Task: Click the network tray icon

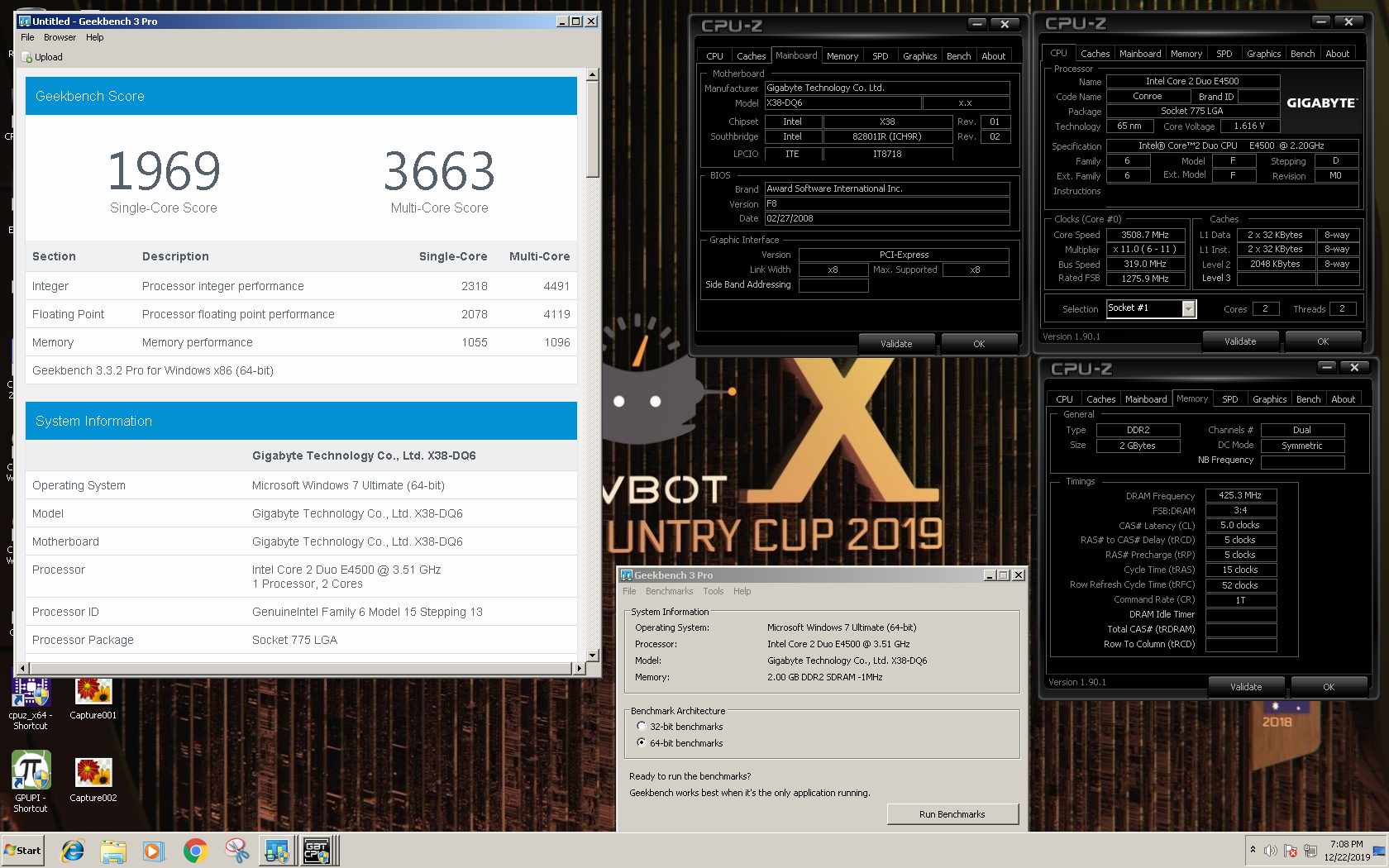Action: pos(1310,851)
